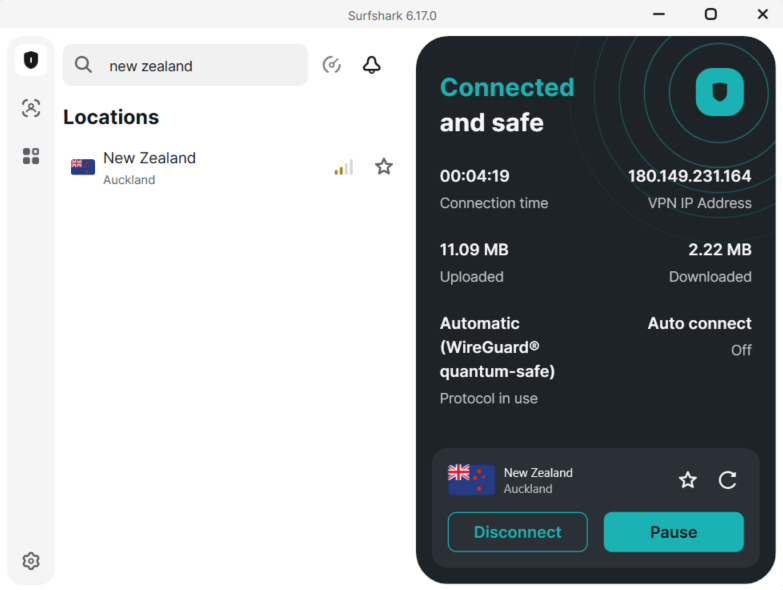Open the products grid icon in sidebar
Screen dimensions: 783x590
31,156
